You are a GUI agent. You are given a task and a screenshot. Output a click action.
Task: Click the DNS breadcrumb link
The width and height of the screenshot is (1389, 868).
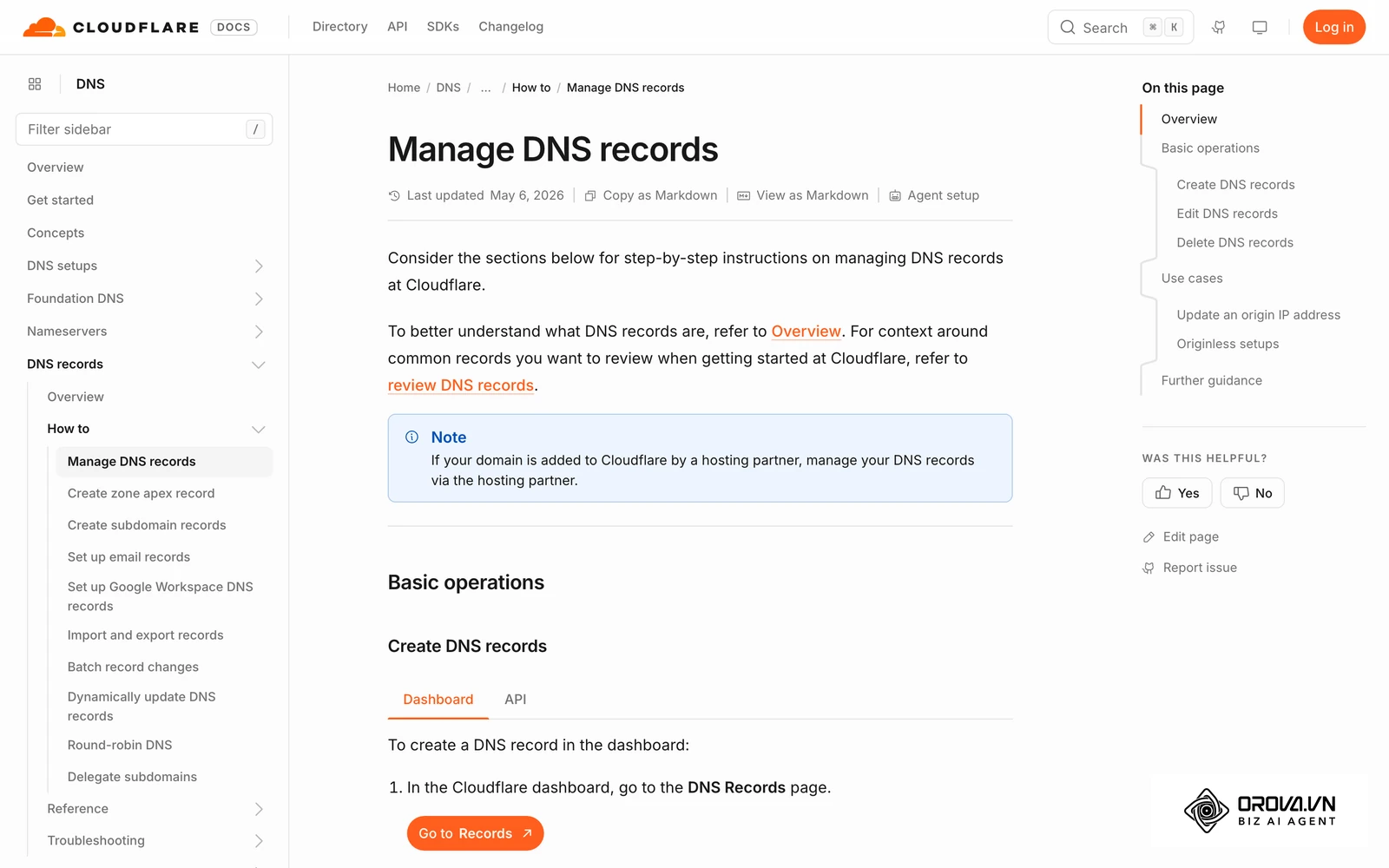point(449,88)
